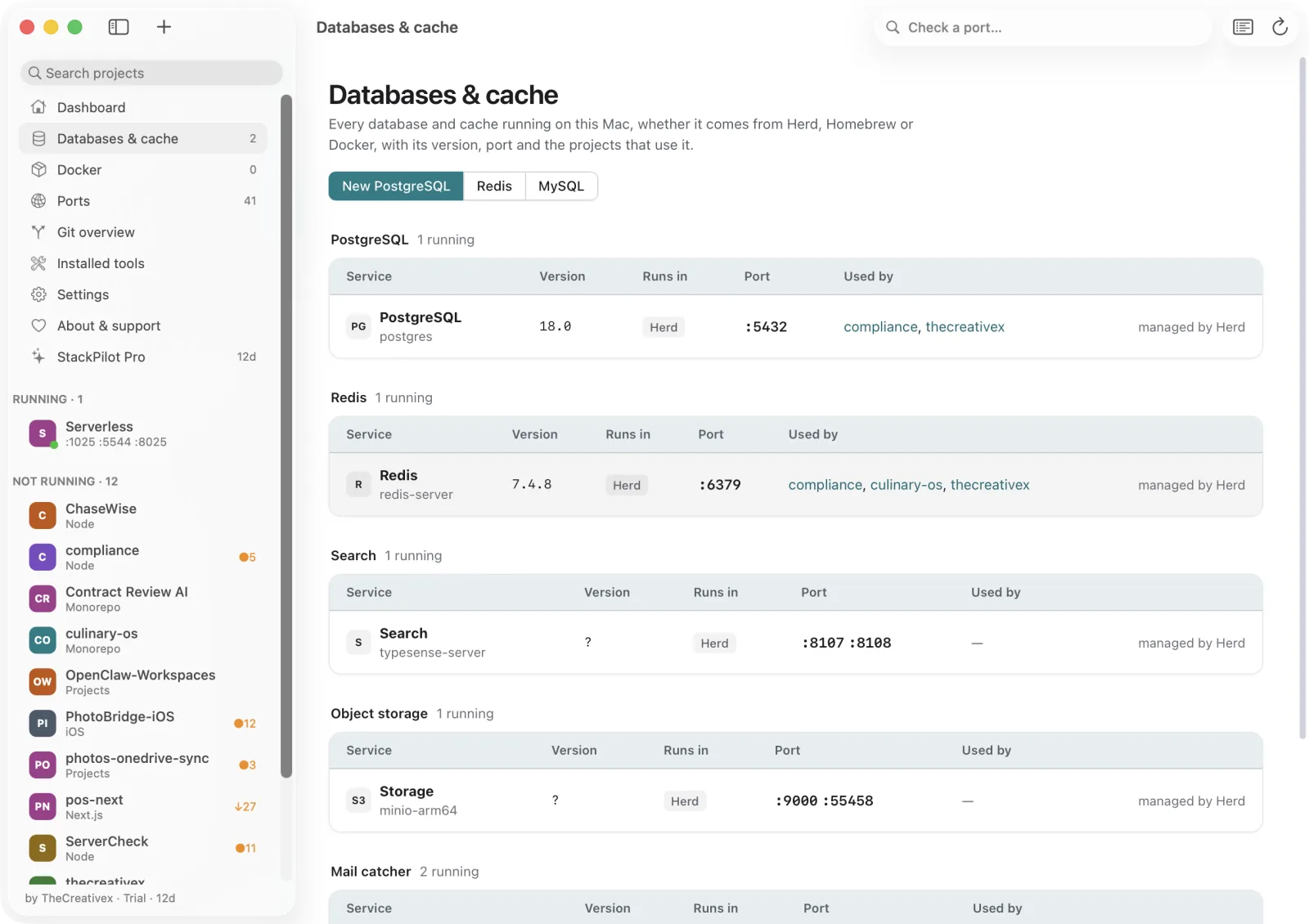Viewport: 1309px width, 924px height.
Task: Open Installed tools wrench icon
Action: (38, 263)
